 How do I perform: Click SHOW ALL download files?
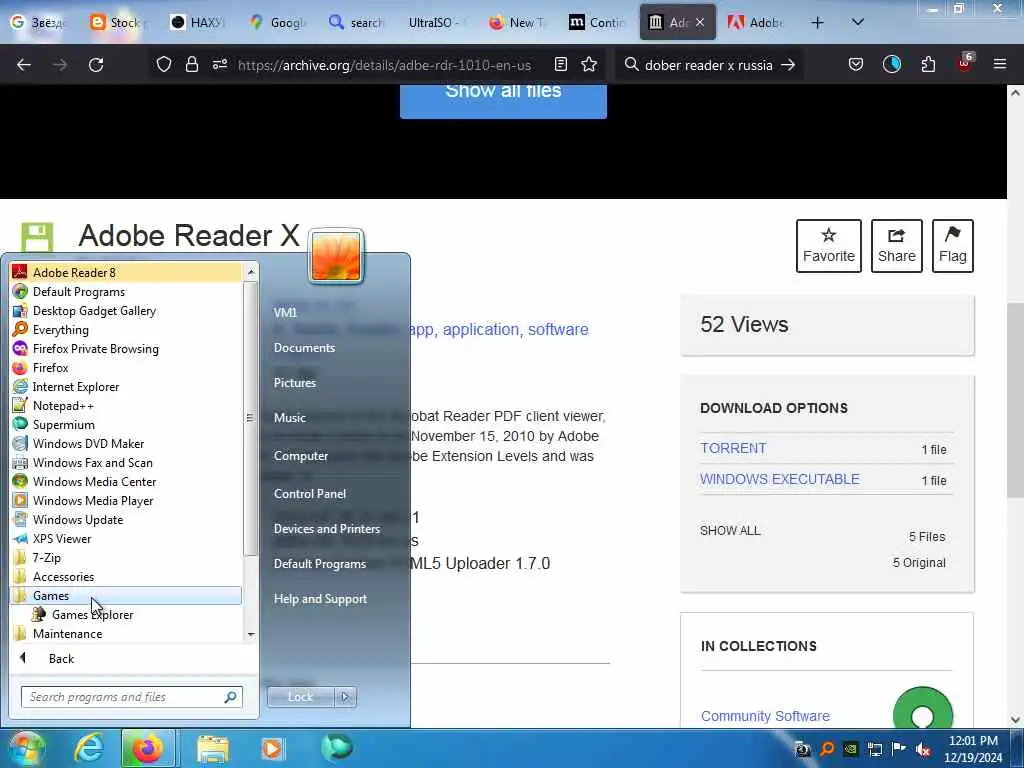click(x=730, y=530)
